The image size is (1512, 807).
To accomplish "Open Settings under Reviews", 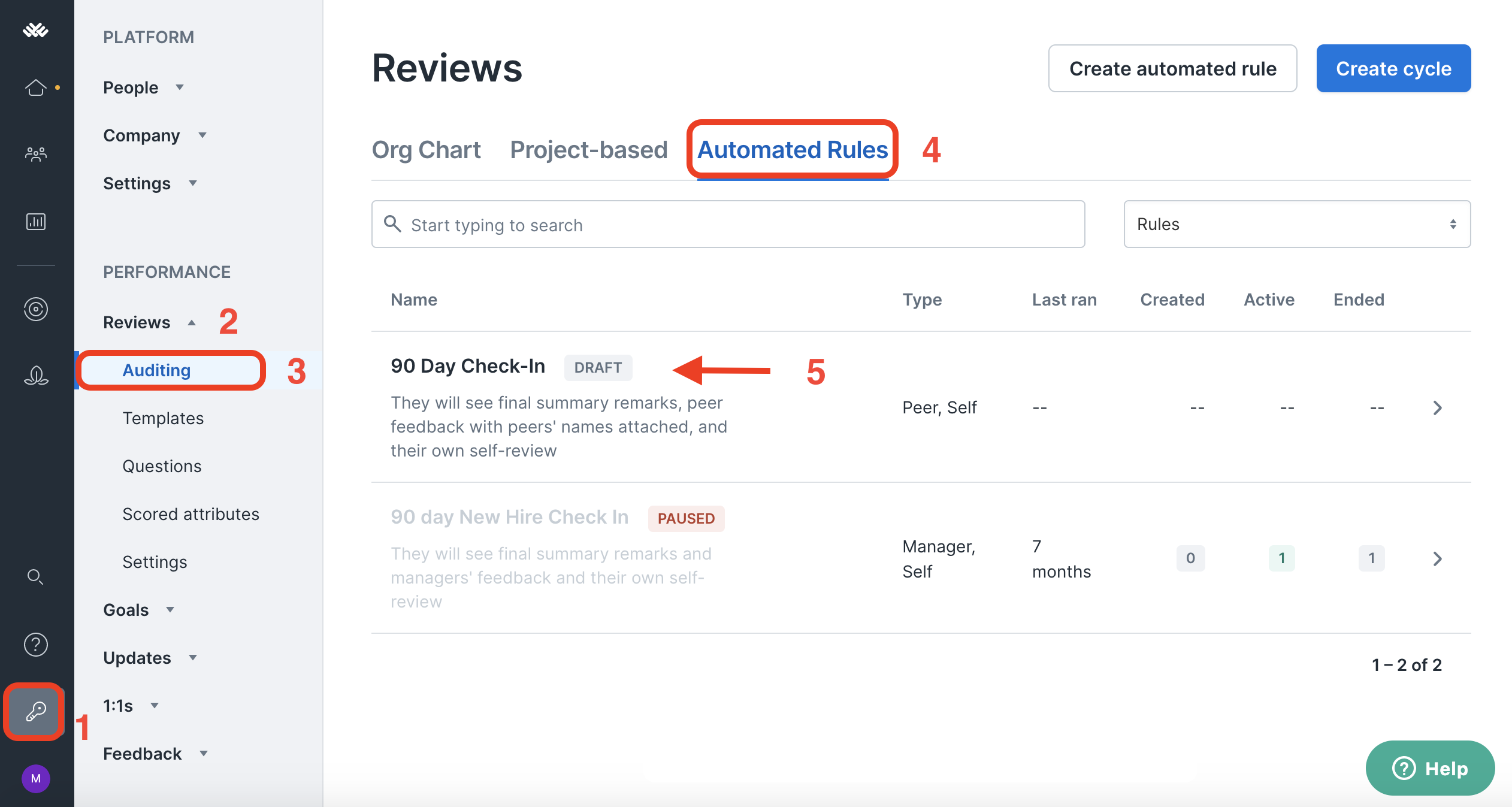I will tap(155, 562).
